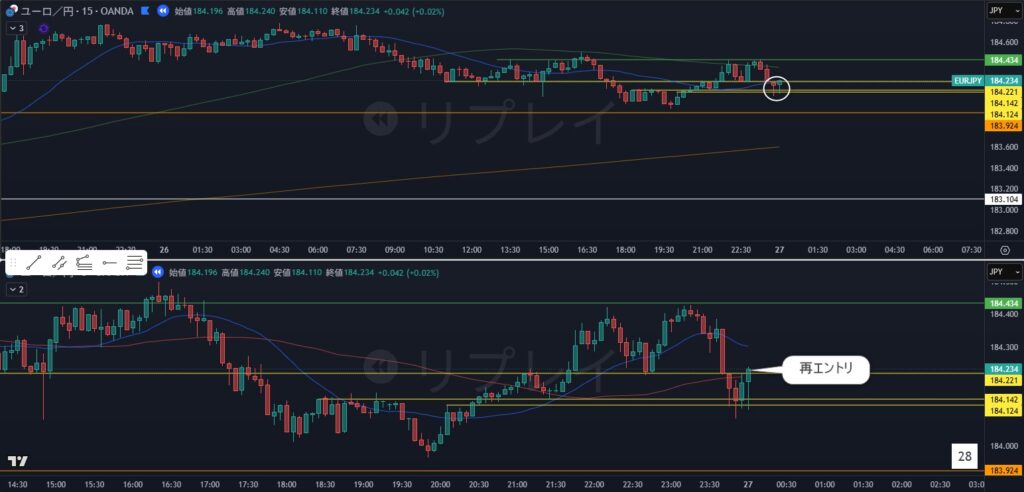Click the EURJPY current price tag
1024x492 pixels.
(967, 80)
